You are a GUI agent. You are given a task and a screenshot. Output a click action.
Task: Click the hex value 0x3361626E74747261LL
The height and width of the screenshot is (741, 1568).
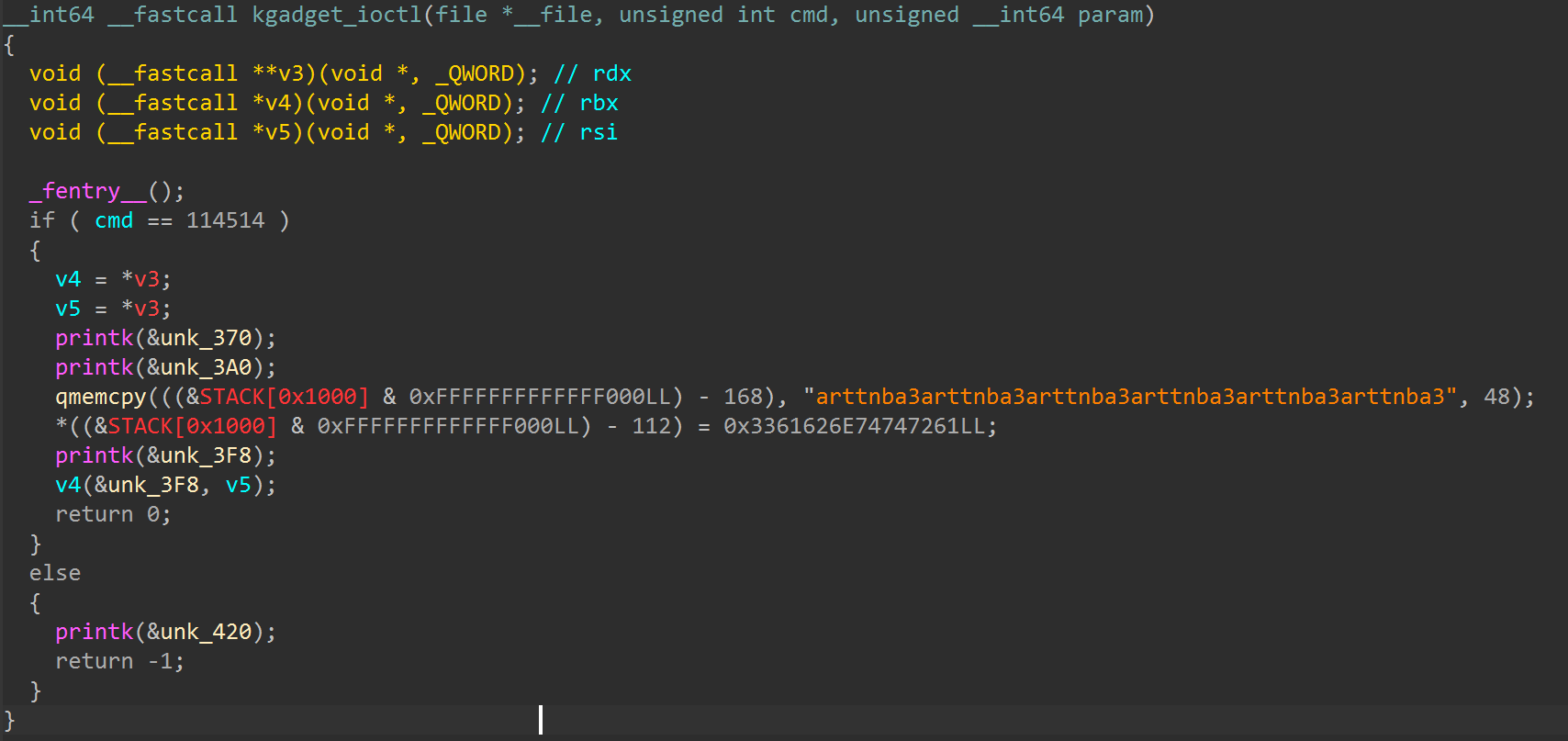tap(854, 426)
